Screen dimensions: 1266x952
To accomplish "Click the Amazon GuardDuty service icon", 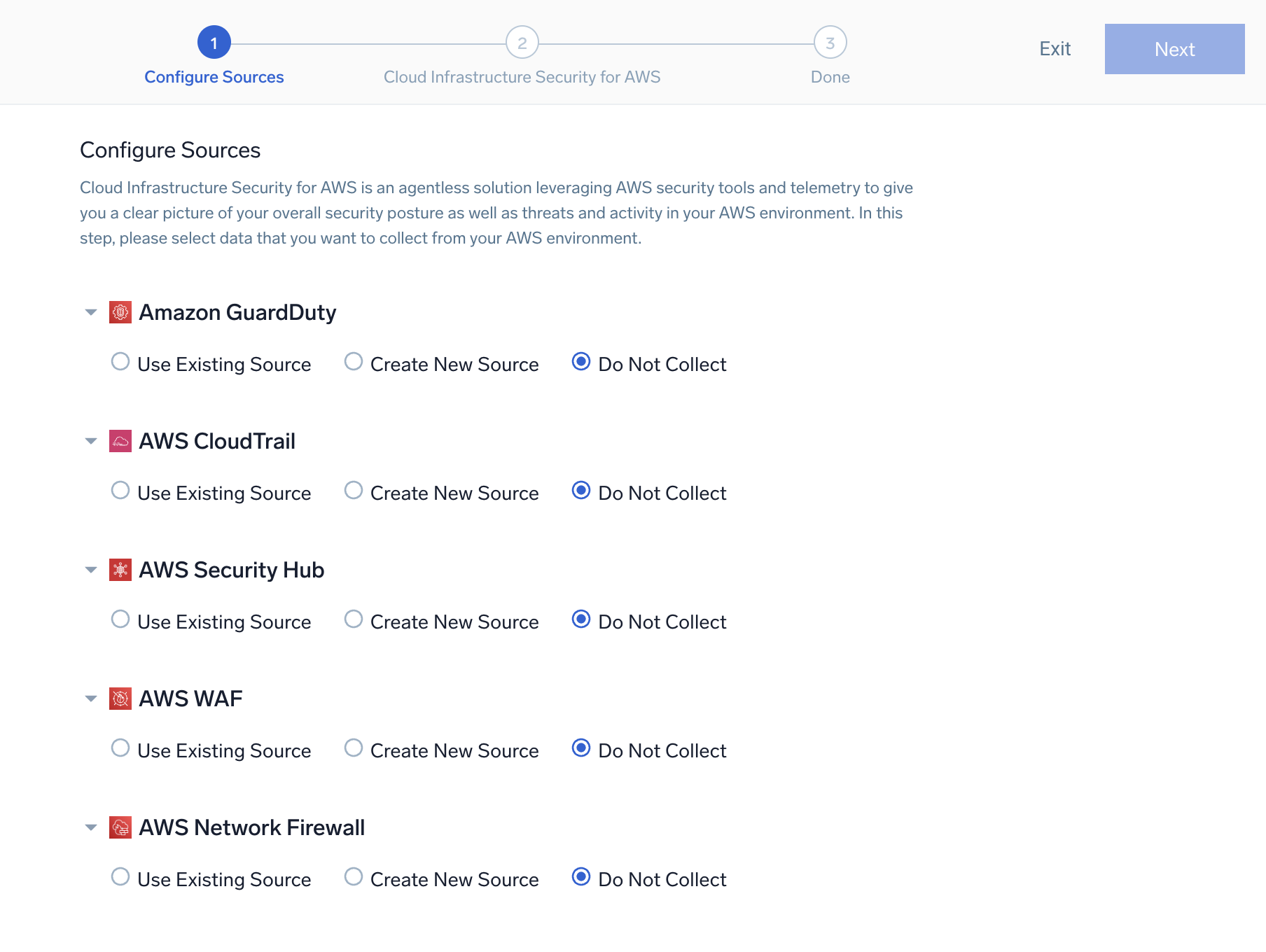I will coord(120,312).
